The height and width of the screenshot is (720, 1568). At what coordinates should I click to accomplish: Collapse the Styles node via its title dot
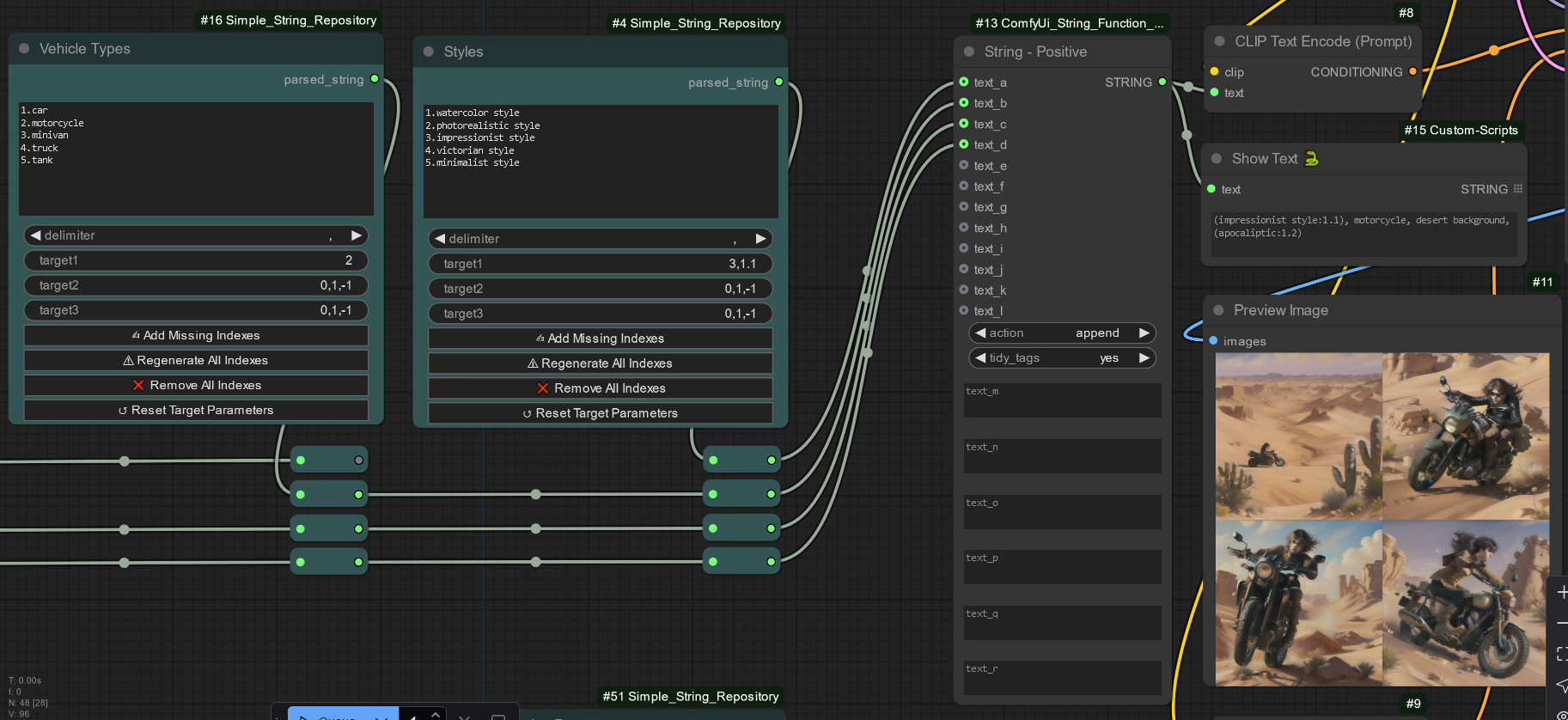pos(429,52)
